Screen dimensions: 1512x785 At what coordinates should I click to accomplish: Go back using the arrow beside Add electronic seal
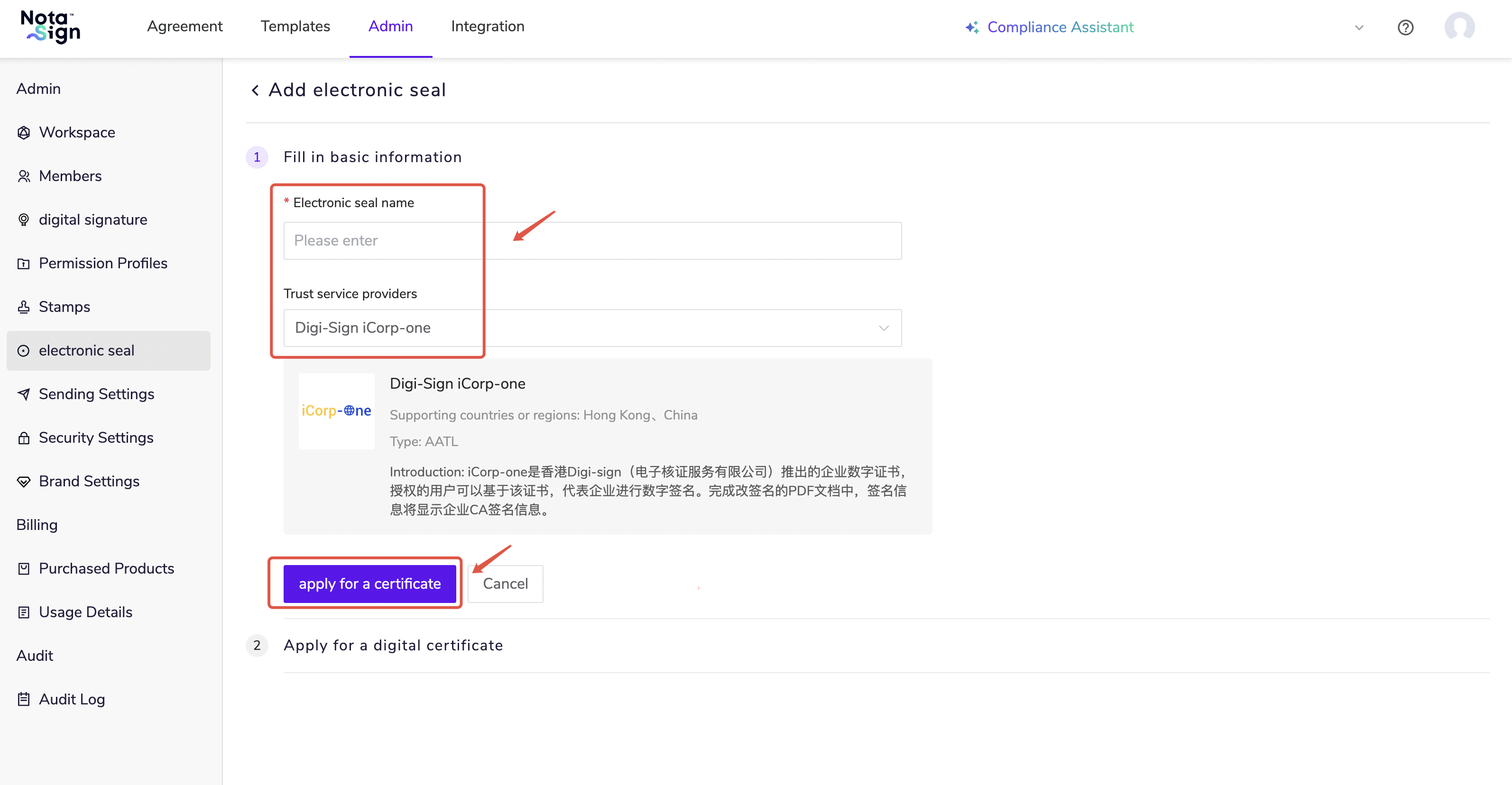coord(255,91)
